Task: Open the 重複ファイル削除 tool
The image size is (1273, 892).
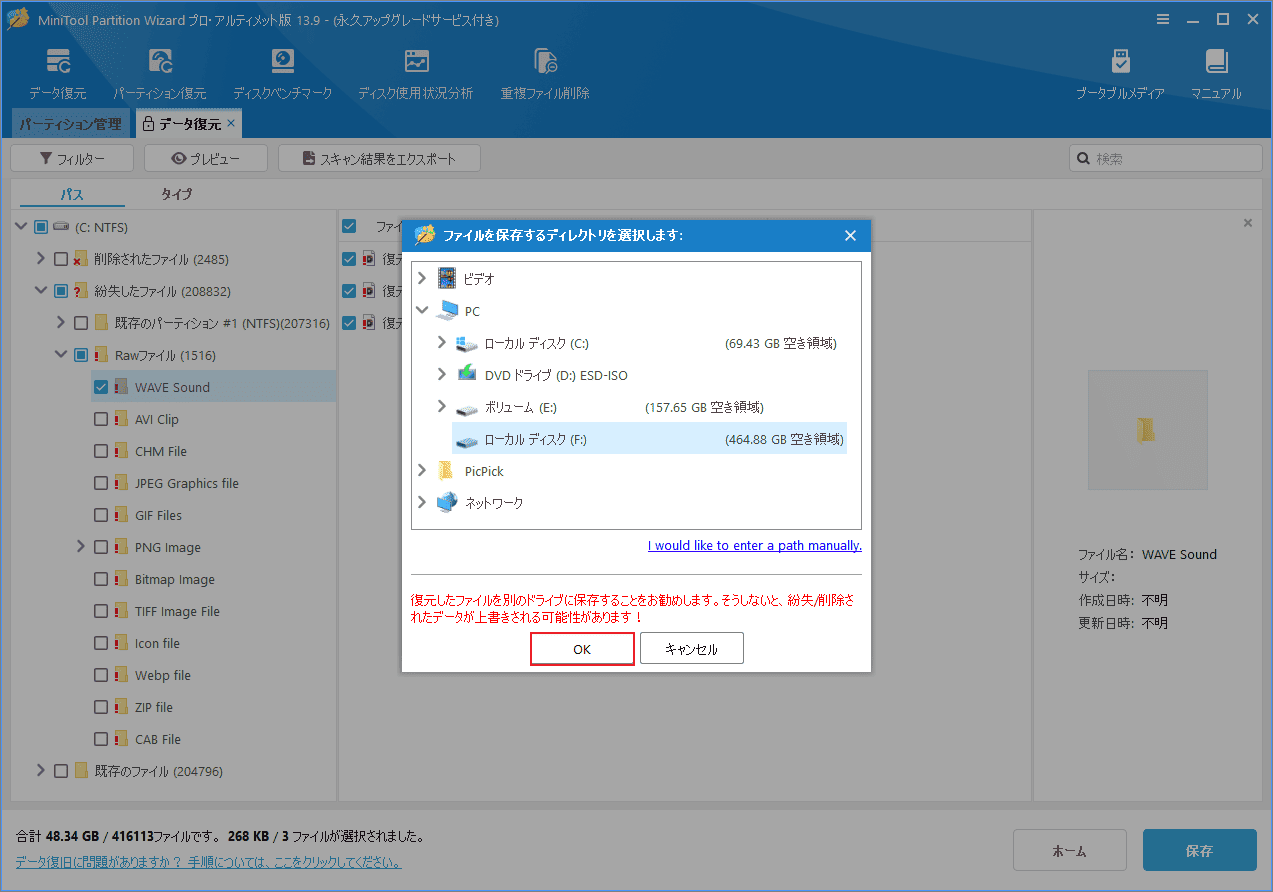Action: (x=545, y=74)
